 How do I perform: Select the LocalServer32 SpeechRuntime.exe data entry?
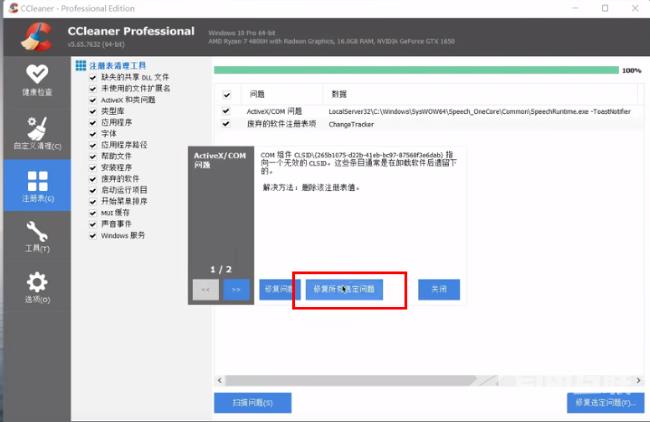tap(480, 112)
